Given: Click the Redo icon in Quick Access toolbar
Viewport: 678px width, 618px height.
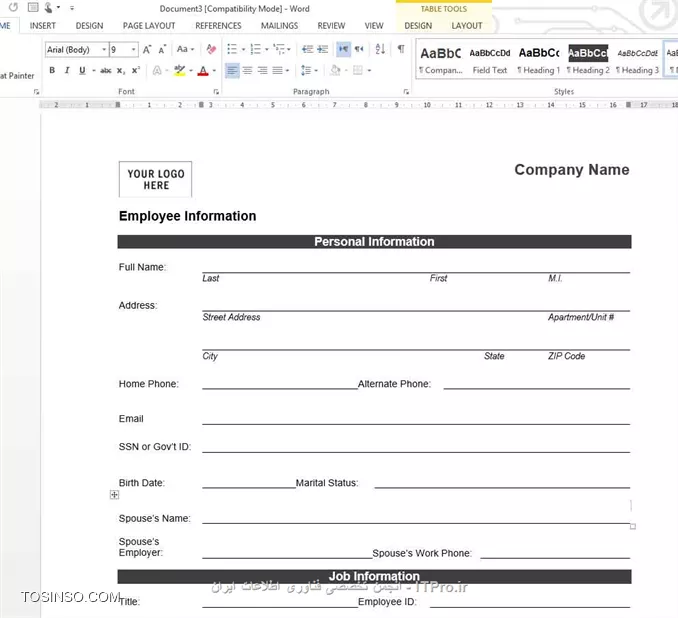Looking at the screenshot, I should tap(13, 7).
